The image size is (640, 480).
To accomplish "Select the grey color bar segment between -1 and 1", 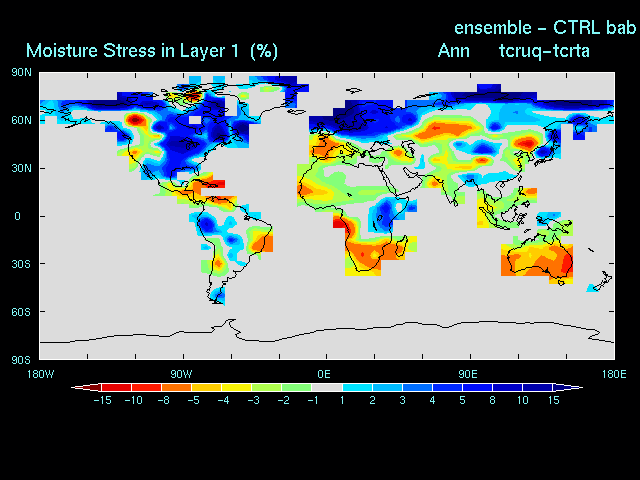I will click(x=327, y=387).
